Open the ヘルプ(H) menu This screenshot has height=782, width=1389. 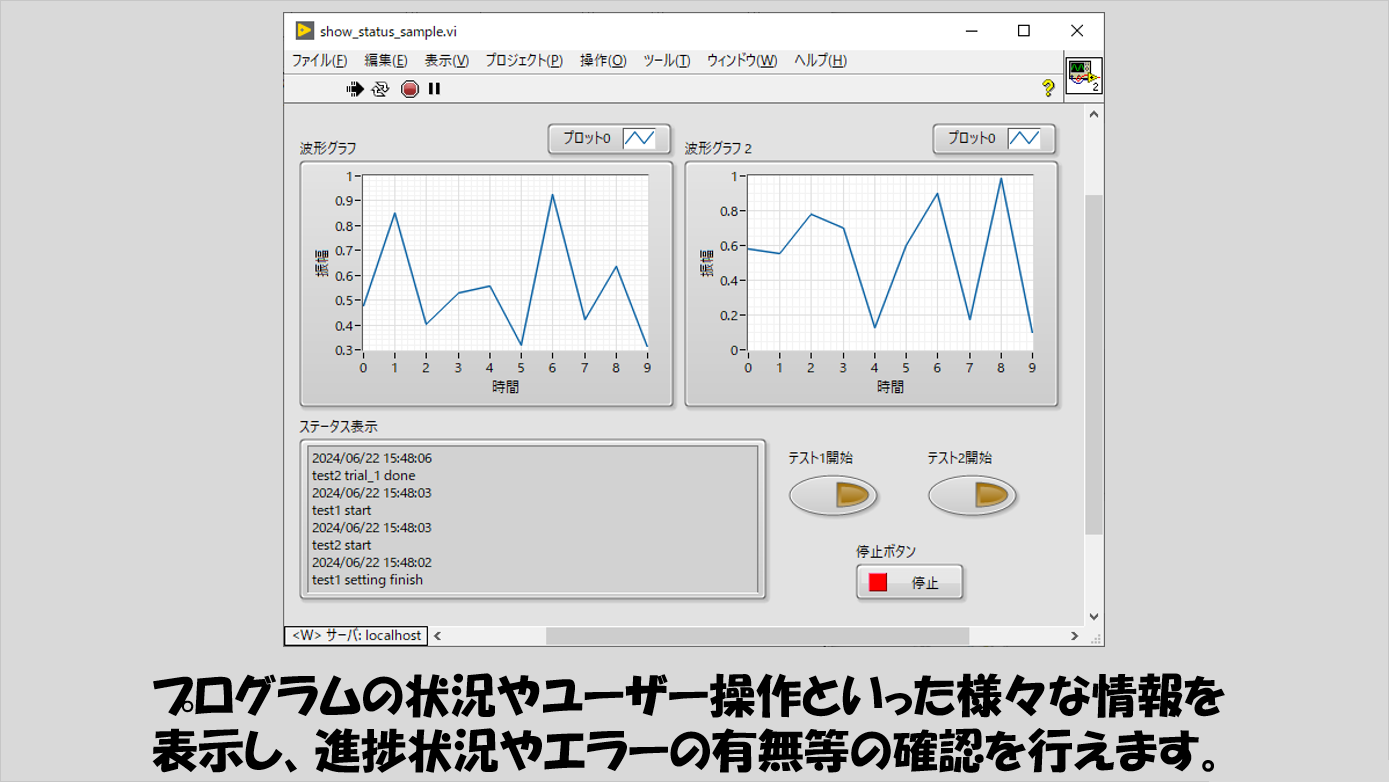click(820, 61)
